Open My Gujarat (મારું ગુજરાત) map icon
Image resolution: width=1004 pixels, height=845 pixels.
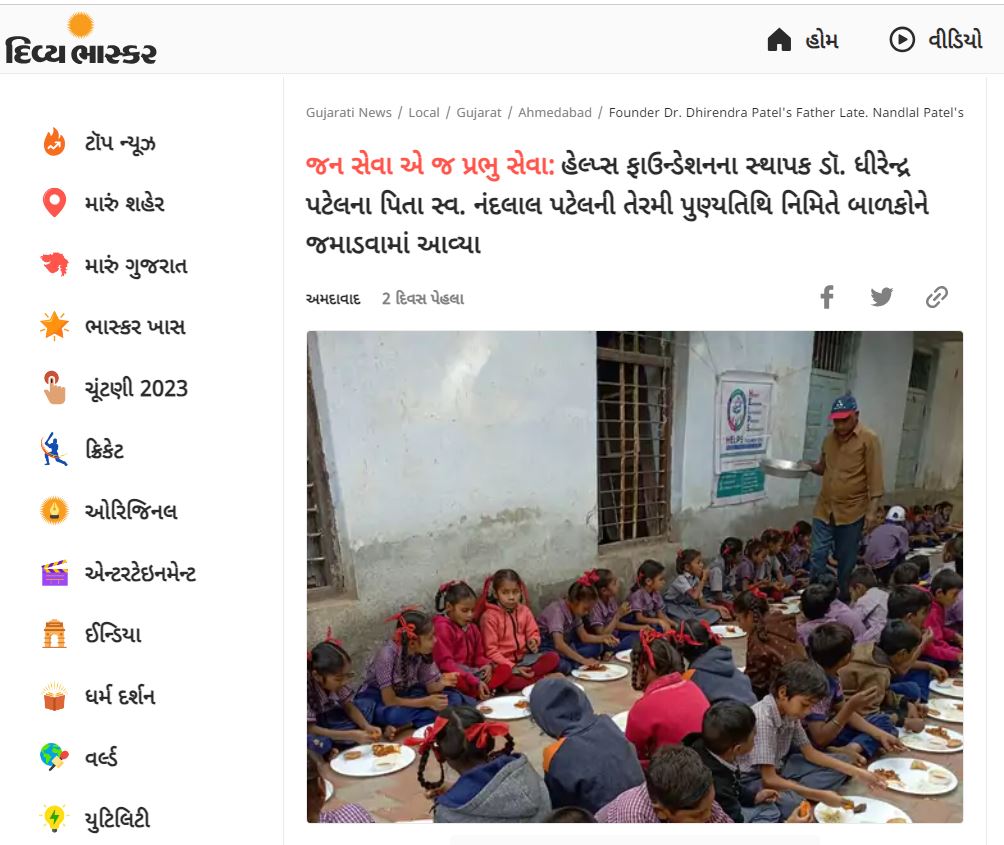click(x=54, y=264)
